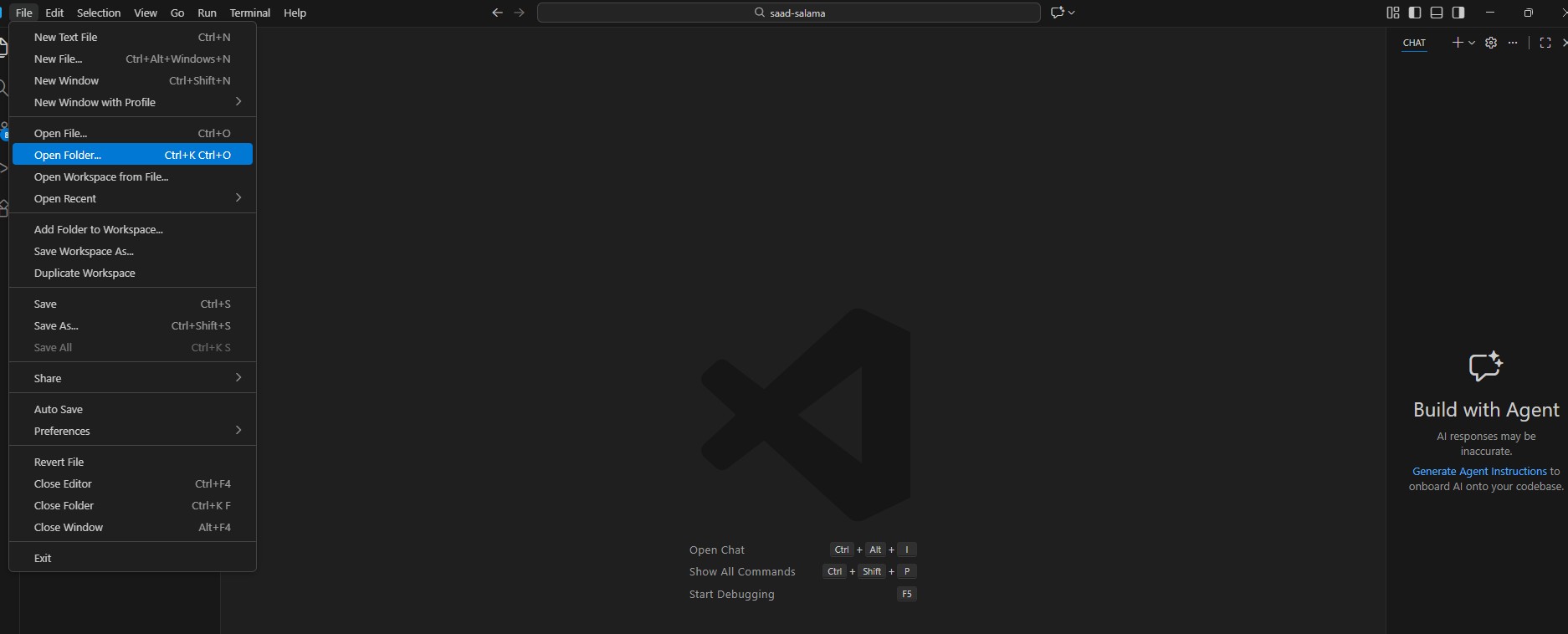Image resolution: width=1568 pixels, height=634 pixels.
Task: Choose New Window from File menu
Action: click(x=132, y=80)
